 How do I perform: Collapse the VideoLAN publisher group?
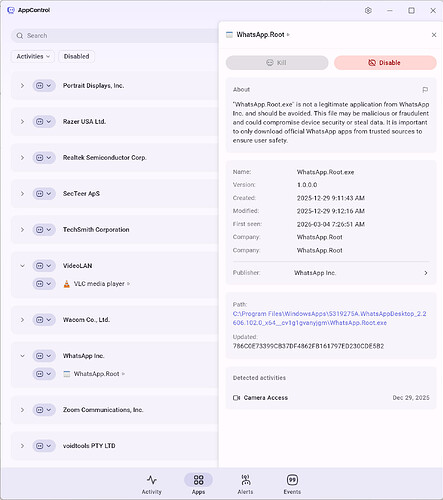coord(22,266)
